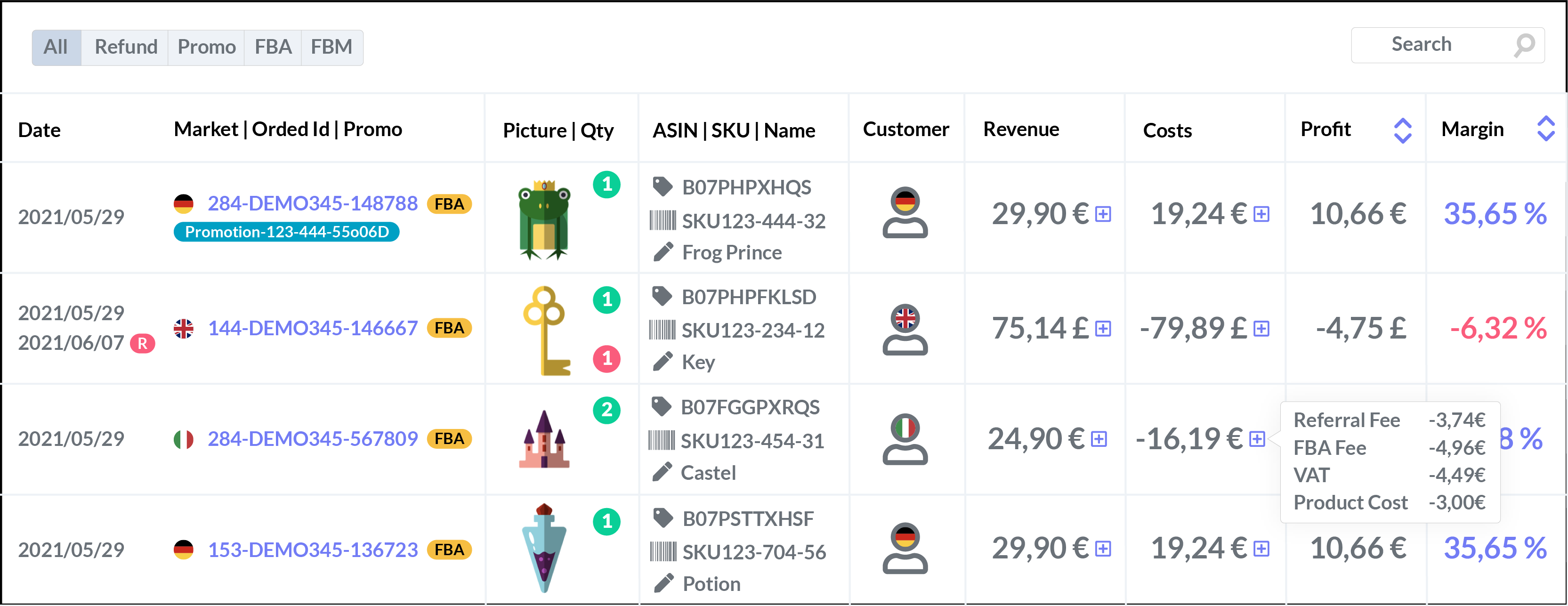
Task: Click the Potion name edit pencil icon
Action: tap(663, 583)
